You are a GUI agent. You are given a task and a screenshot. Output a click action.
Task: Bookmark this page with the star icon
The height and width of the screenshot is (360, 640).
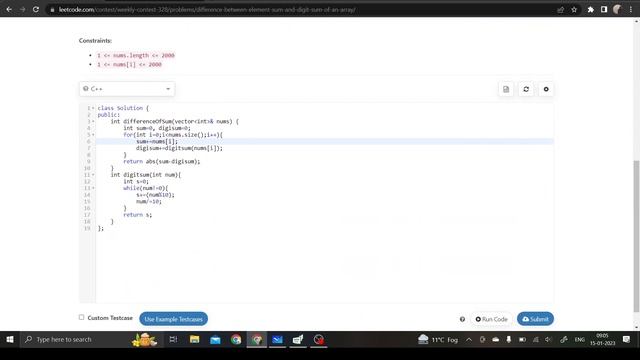pos(574,9)
